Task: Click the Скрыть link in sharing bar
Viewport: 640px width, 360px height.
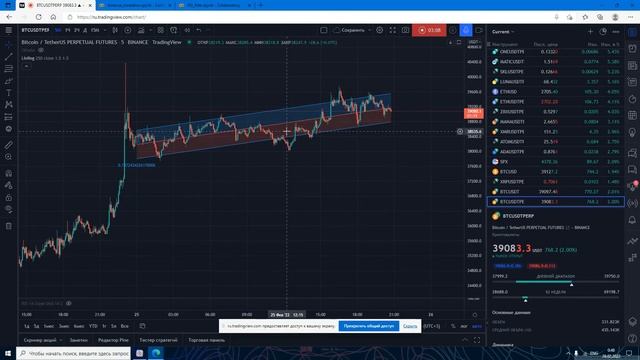Action: pos(410,326)
